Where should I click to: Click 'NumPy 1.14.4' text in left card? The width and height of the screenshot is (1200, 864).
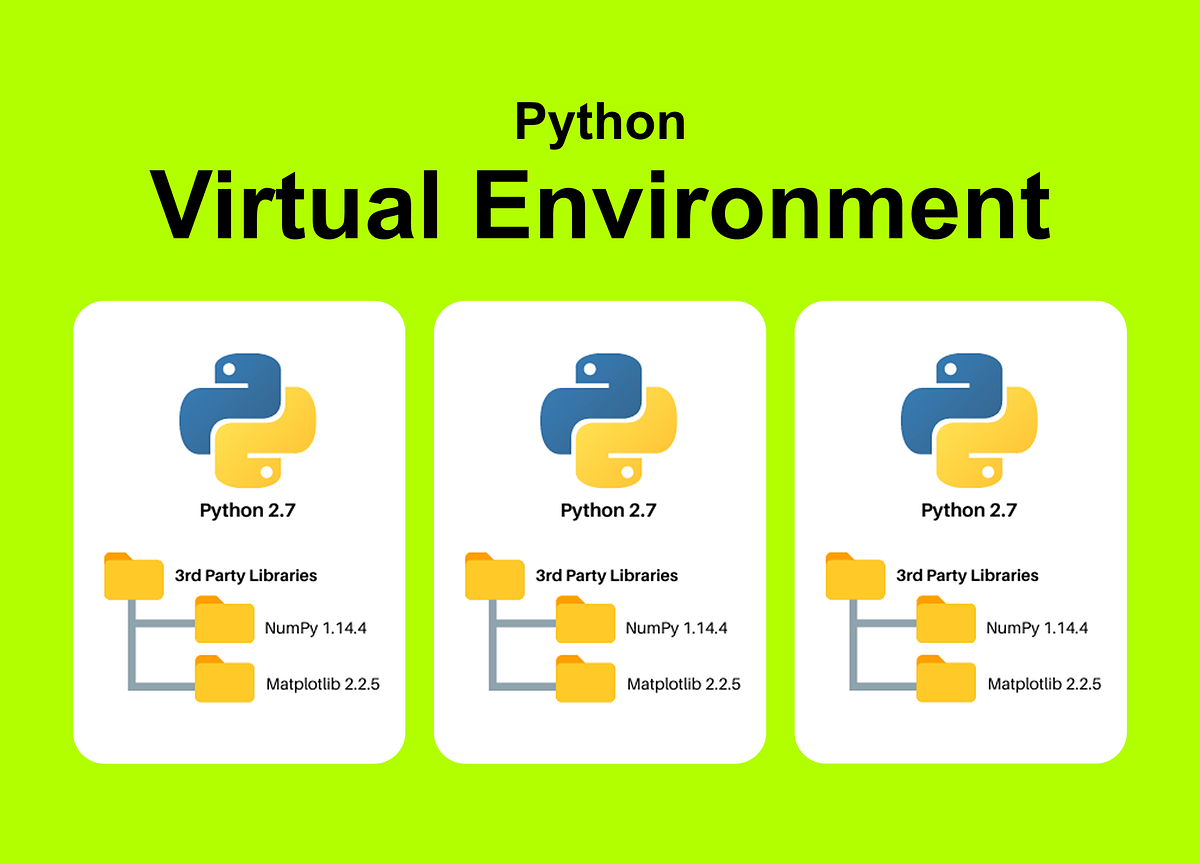(x=316, y=629)
